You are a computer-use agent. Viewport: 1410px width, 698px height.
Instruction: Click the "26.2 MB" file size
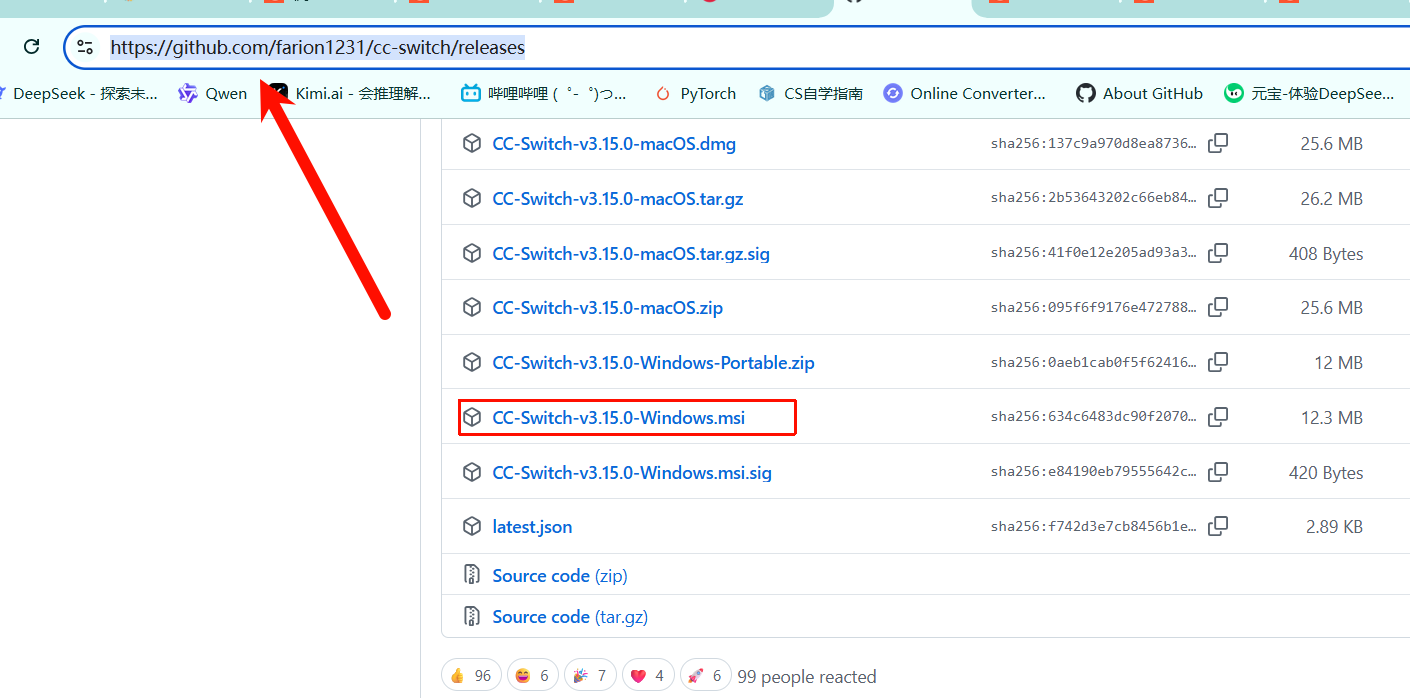[x=1332, y=199]
